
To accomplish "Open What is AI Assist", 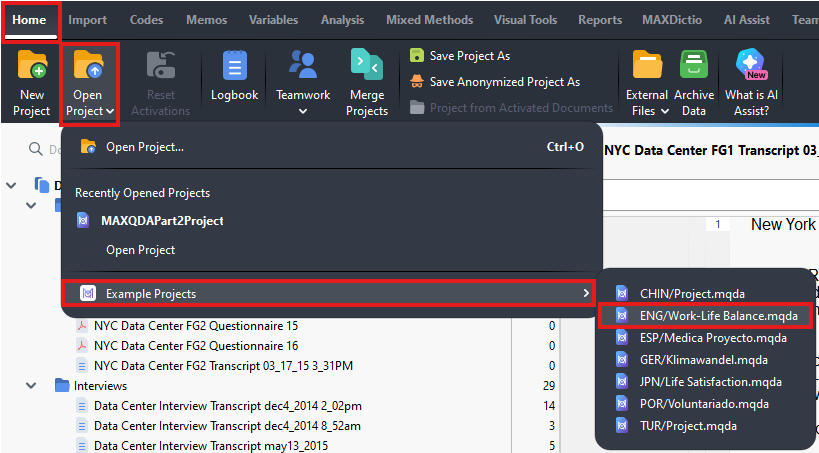I will (x=751, y=83).
